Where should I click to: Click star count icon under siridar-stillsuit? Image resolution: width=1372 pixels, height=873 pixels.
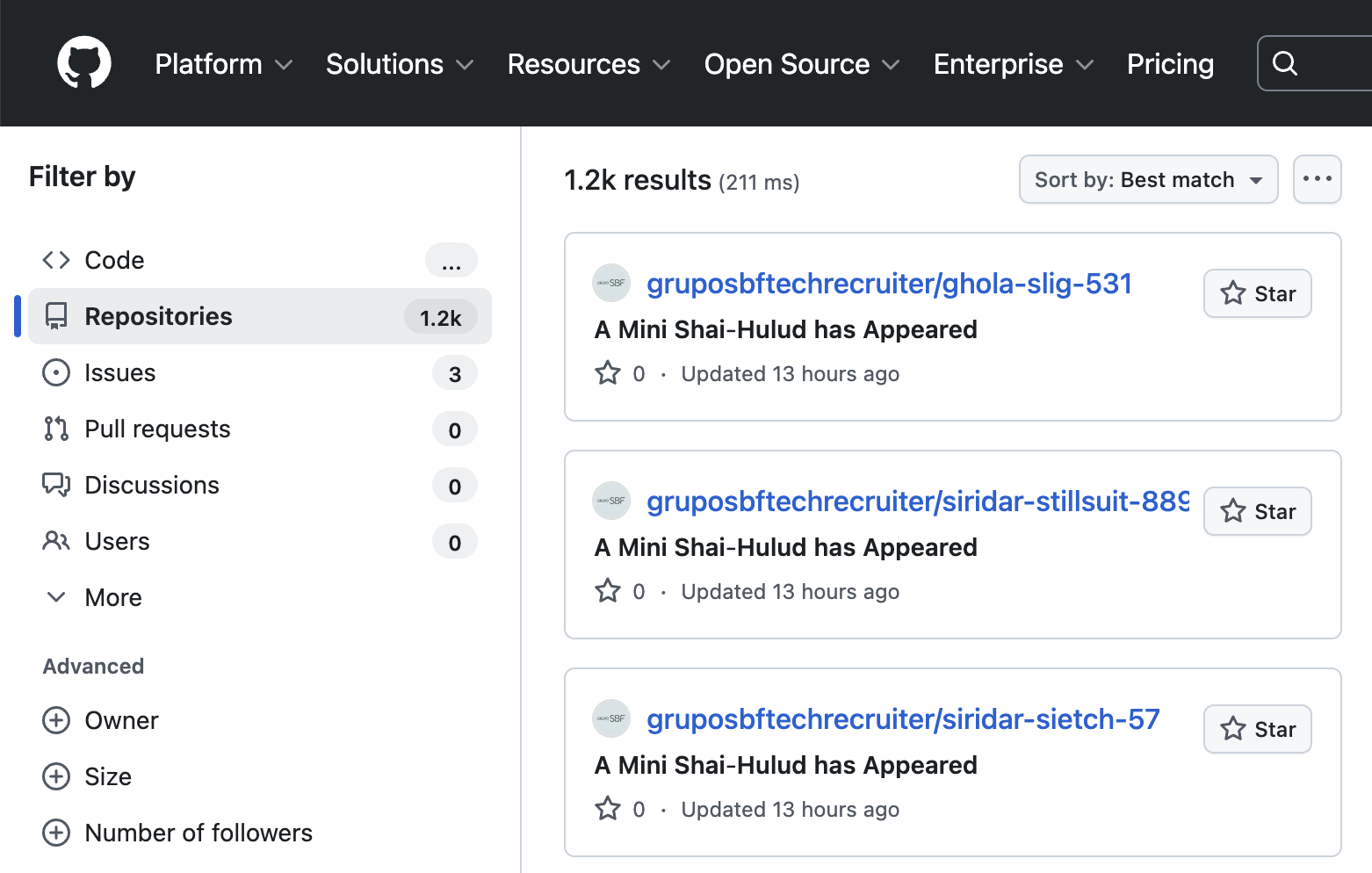pyautogui.click(x=608, y=591)
